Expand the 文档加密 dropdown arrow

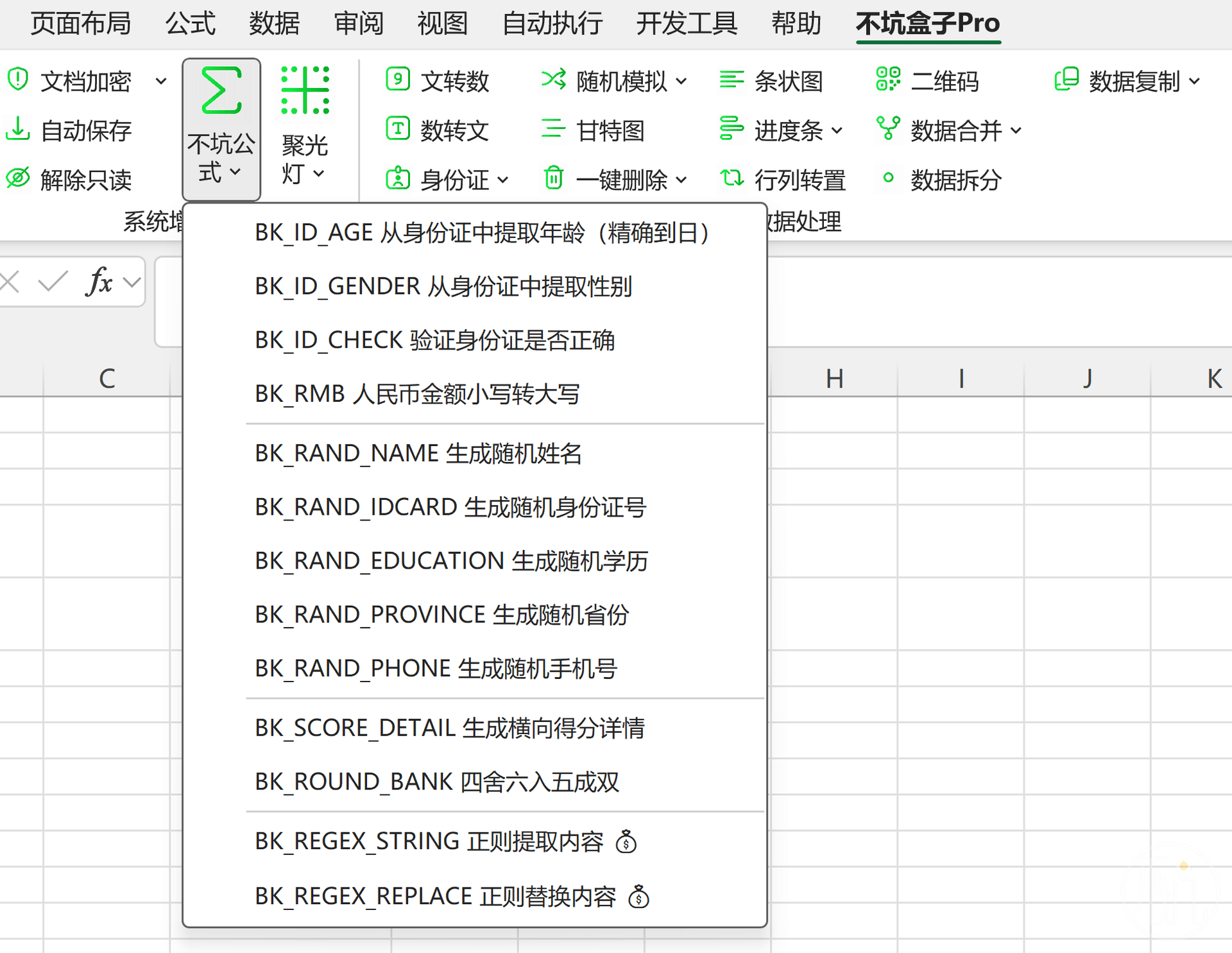click(x=162, y=82)
